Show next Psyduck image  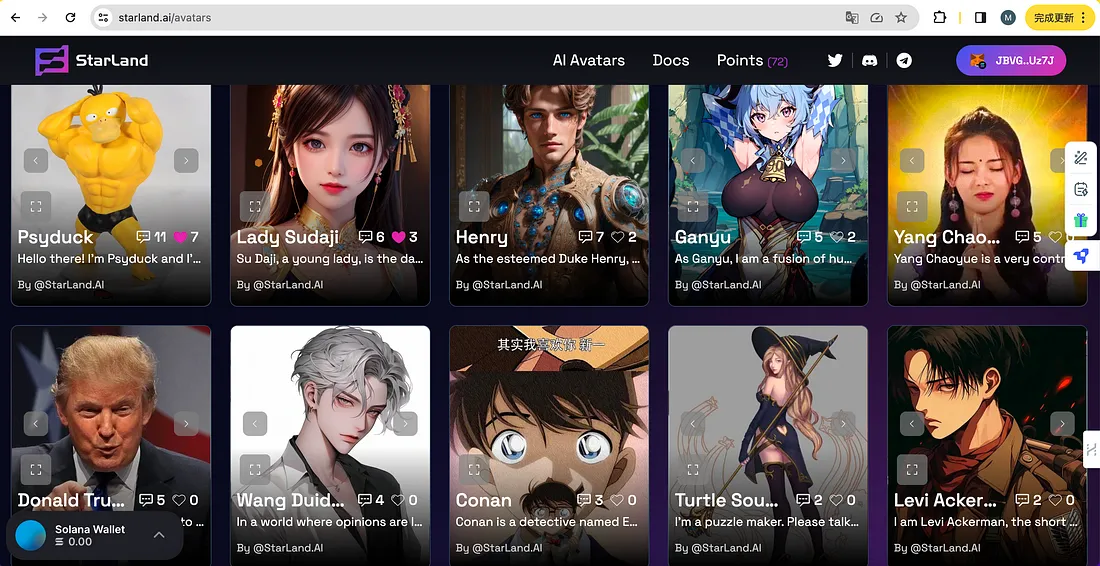[x=186, y=161]
